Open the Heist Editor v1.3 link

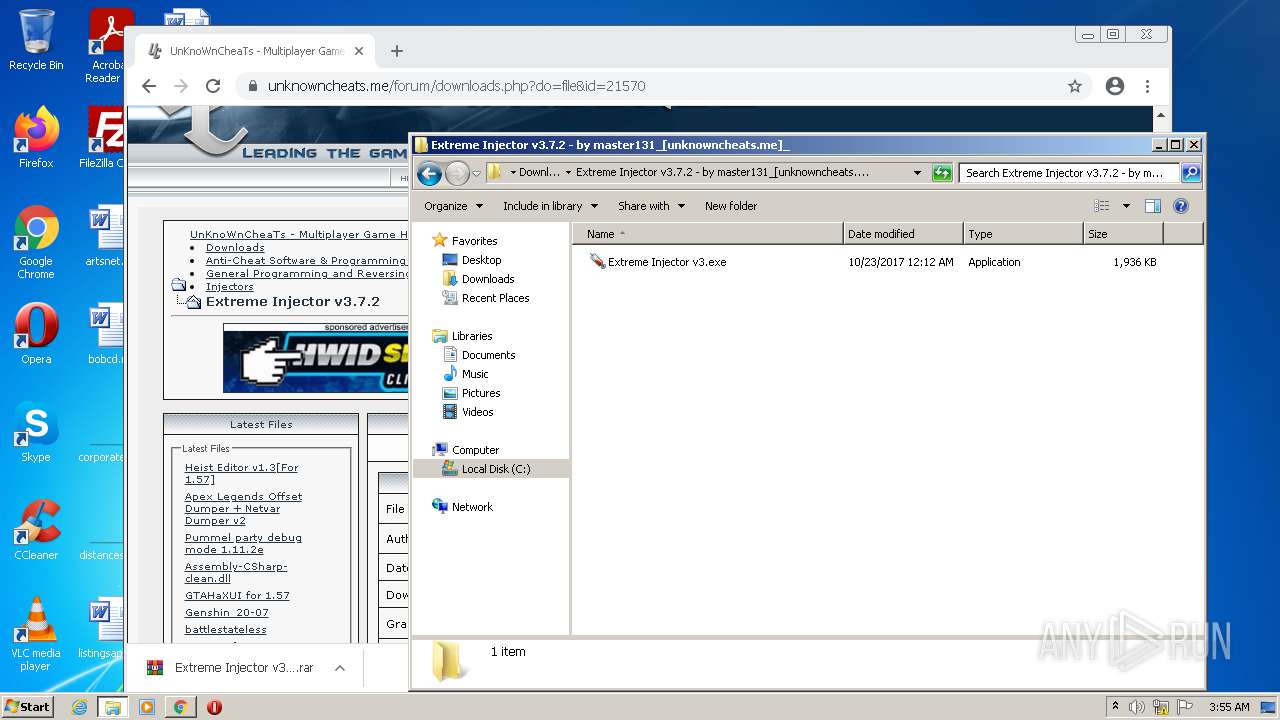pos(241,473)
